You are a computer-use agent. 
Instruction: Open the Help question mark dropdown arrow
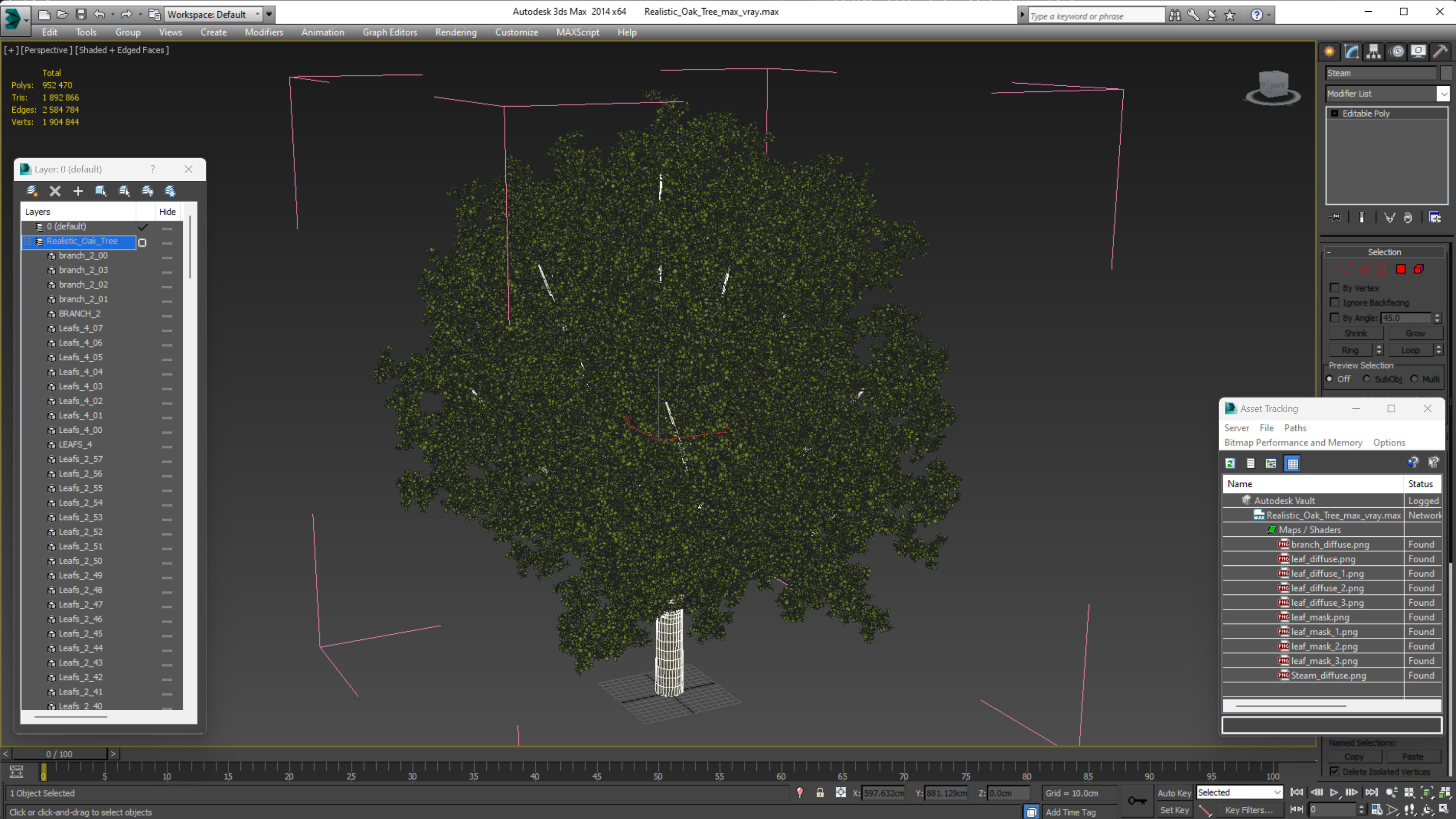1270,16
